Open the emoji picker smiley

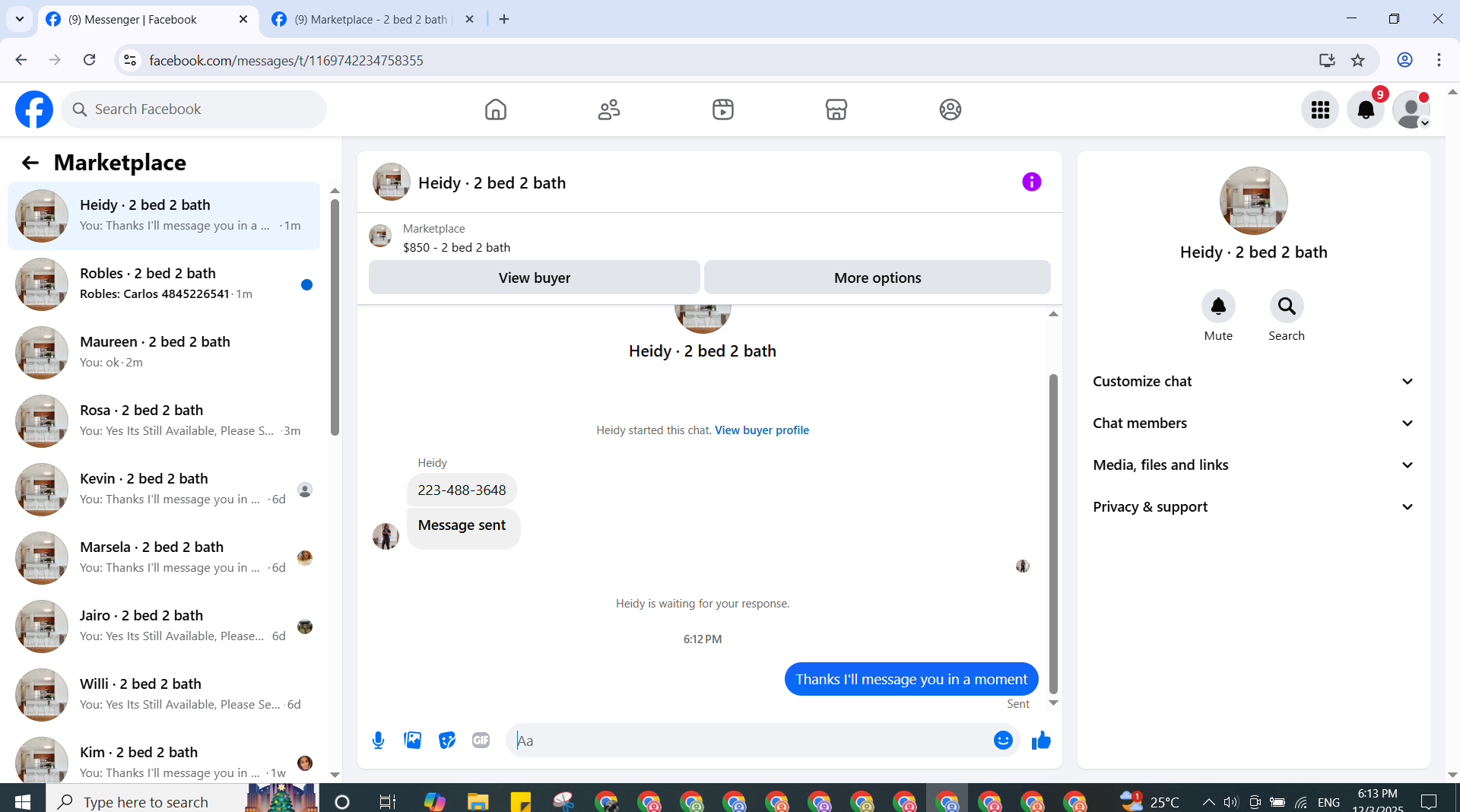(x=1003, y=740)
